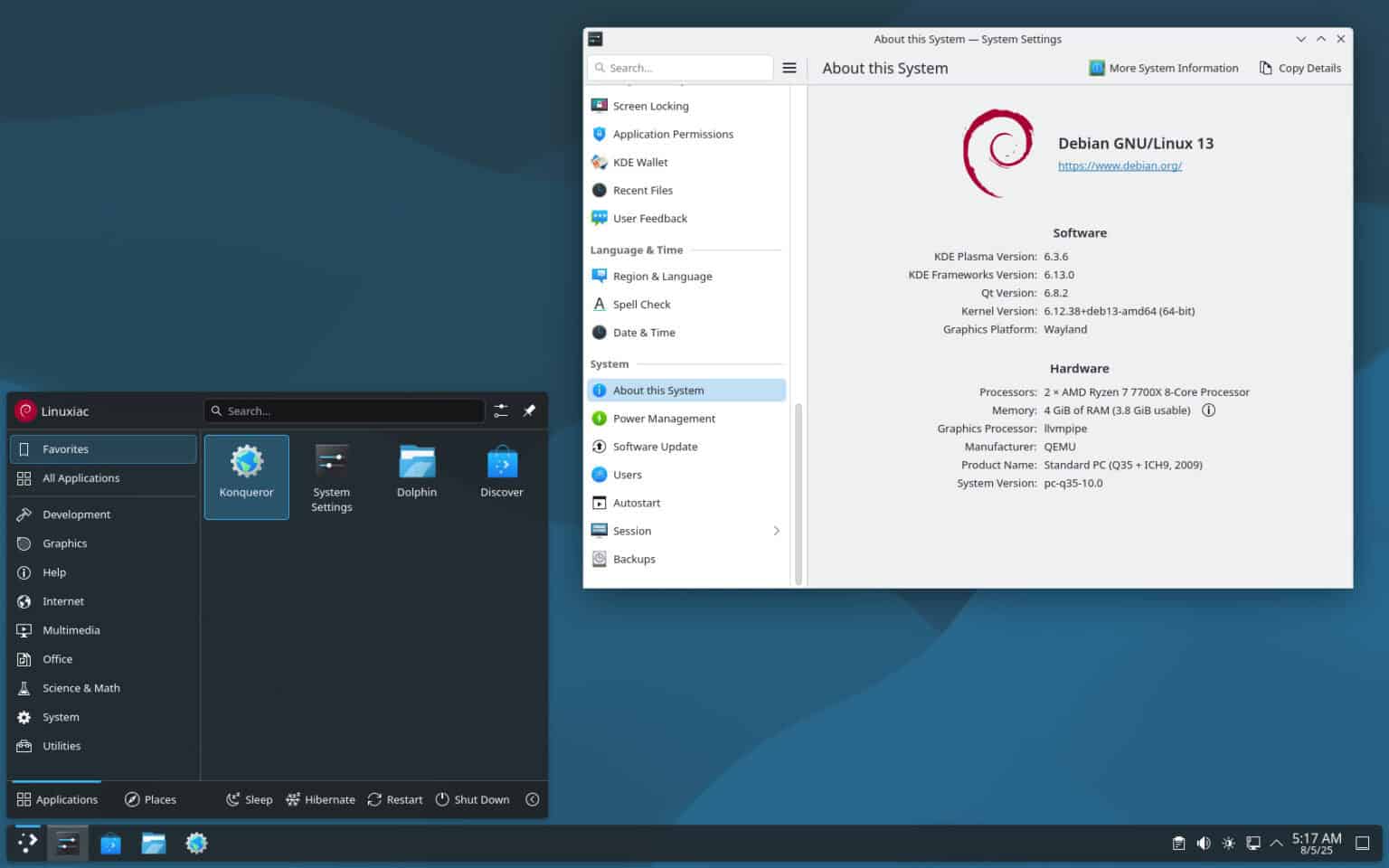Open Backups settings
Image resolution: width=1389 pixels, height=868 pixels.
634,559
